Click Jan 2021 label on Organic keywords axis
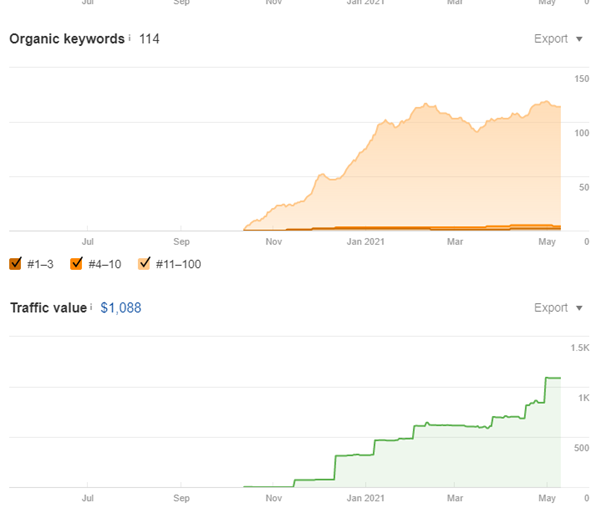The height and width of the screenshot is (518, 601). click(365, 242)
